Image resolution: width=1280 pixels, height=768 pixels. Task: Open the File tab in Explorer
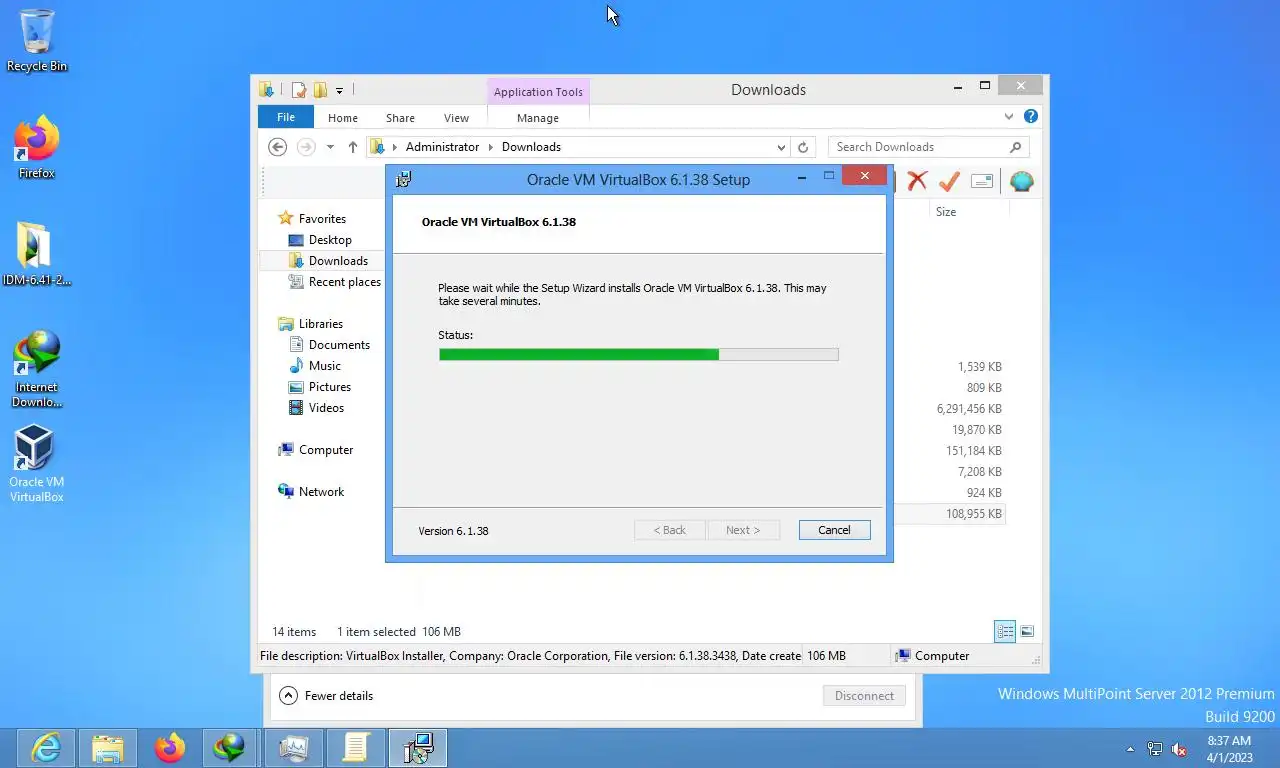(286, 117)
